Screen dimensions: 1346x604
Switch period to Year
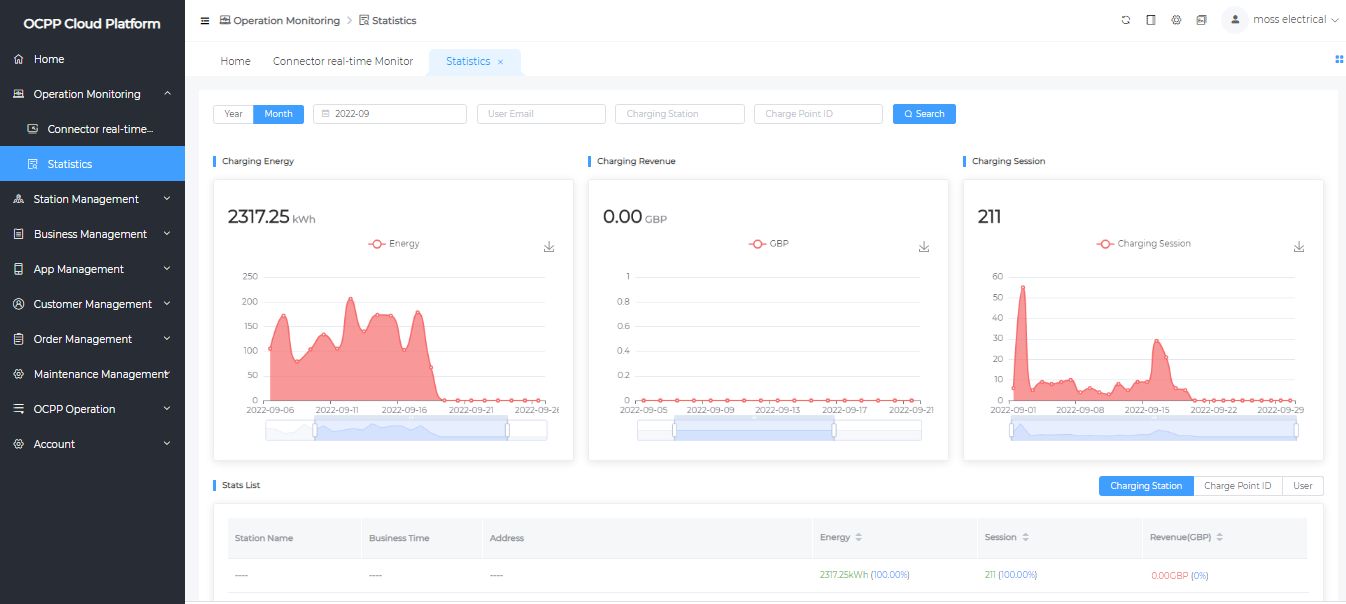(233, 114)
